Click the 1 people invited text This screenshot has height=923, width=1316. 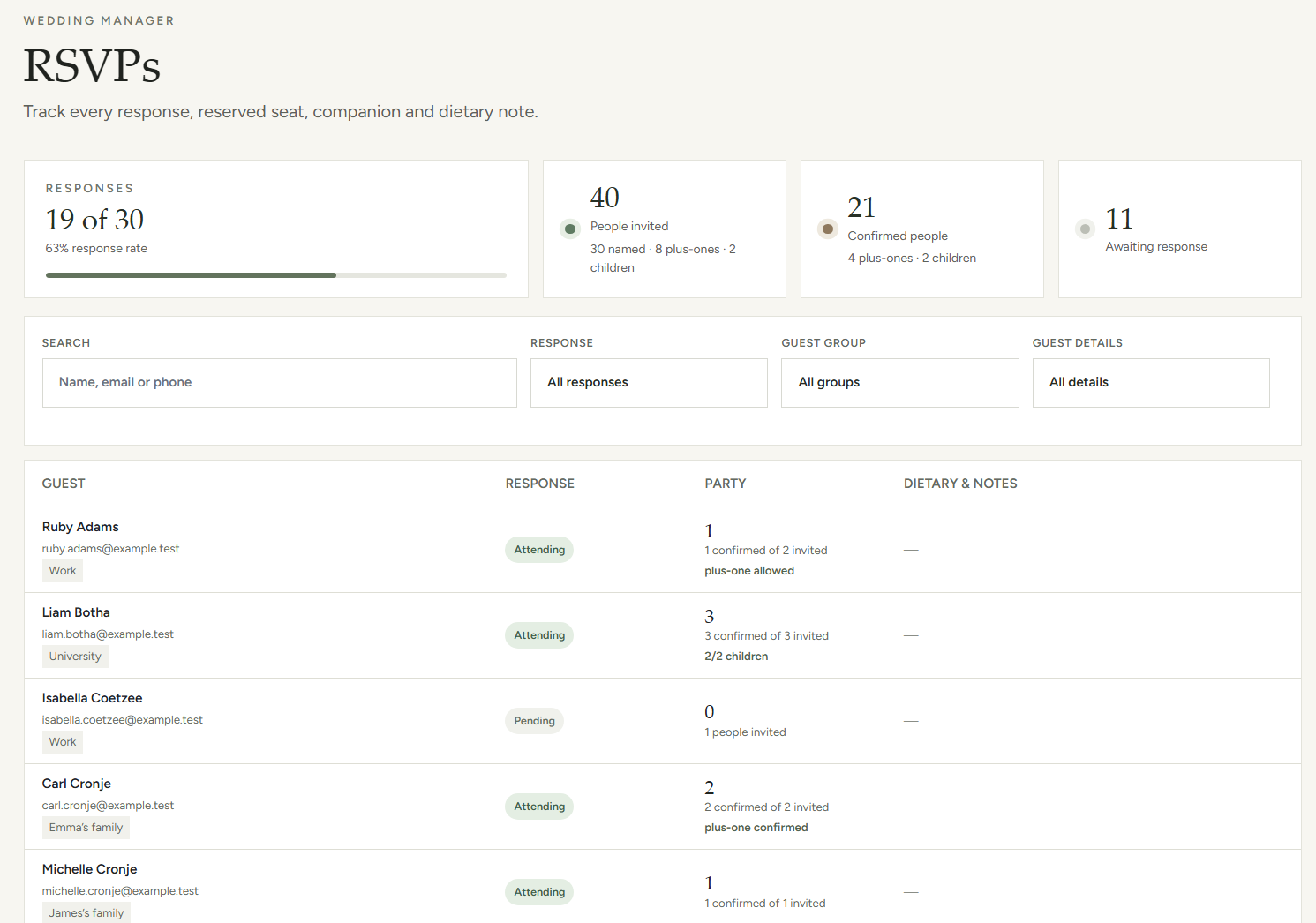[x=745, y=732]
